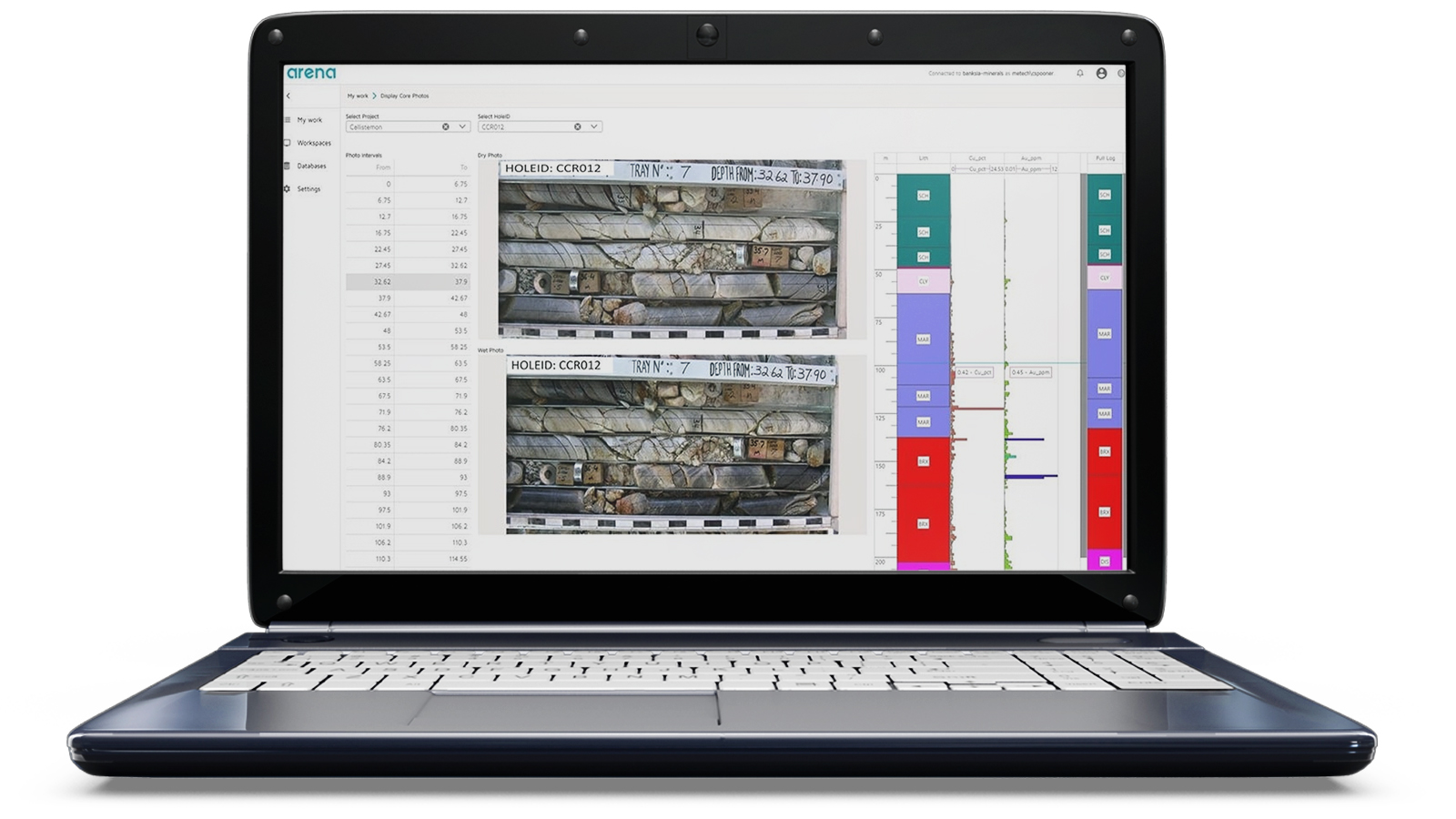This screenshot has width=1456, height=819.
Task: Select Workspaces in the sidebar
Action: (x=313, y=143)
